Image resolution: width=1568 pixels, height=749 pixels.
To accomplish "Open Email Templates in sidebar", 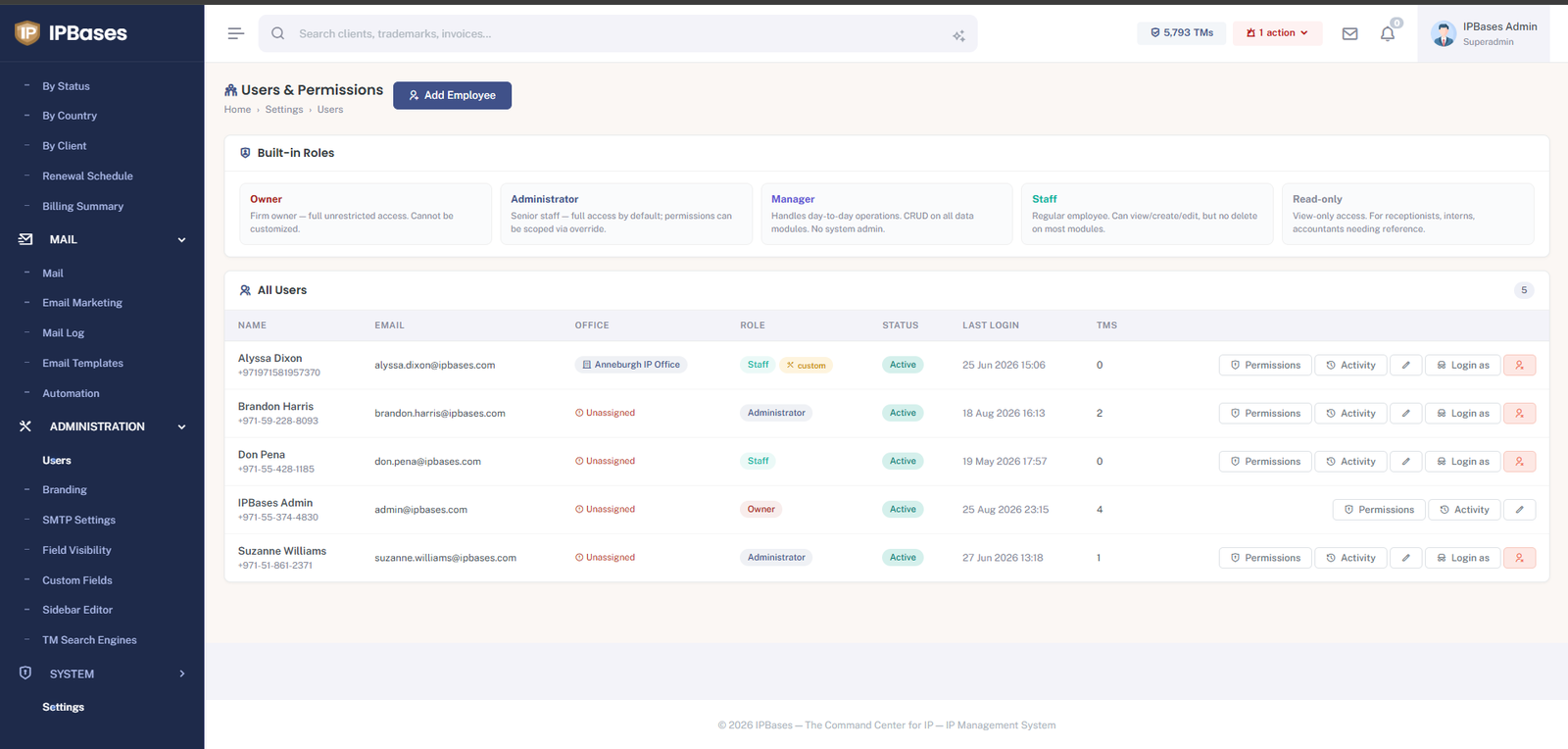I will click(x=82, y=363).
